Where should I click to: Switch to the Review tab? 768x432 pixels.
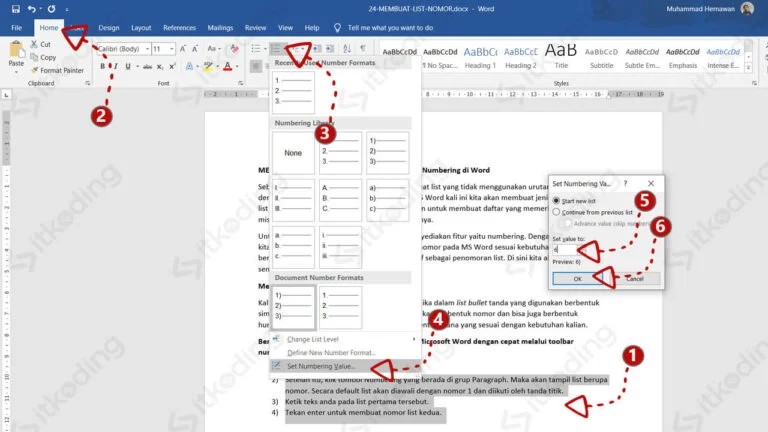[x=255, y=28]
